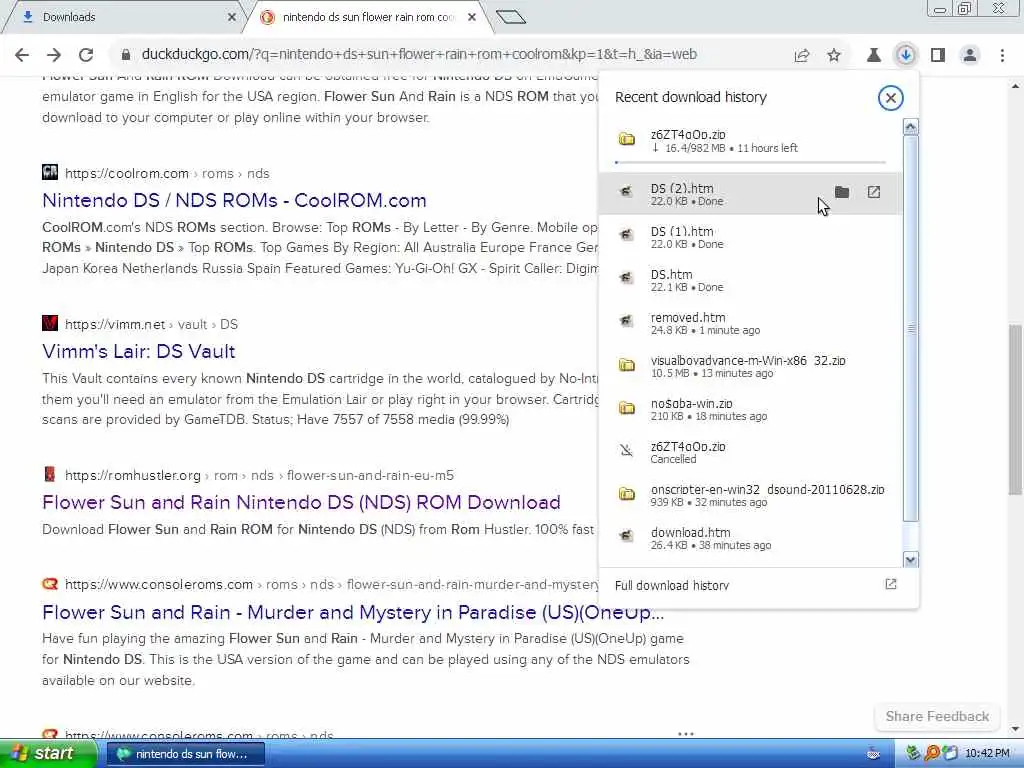Show DS (2).htm in folder
Viewport: 1024px width, 768px height.
(842, 192)
